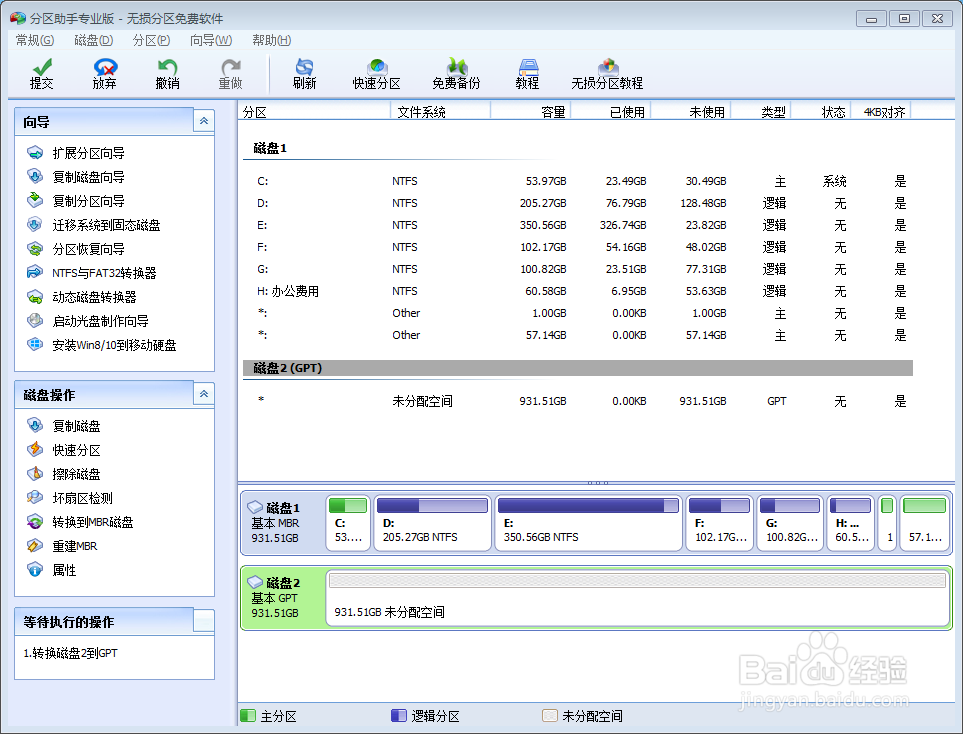This screenshot has height=734, width=963.
Task: Launch 坏扇区检测 from the sidebar
Action: (82, 497)
